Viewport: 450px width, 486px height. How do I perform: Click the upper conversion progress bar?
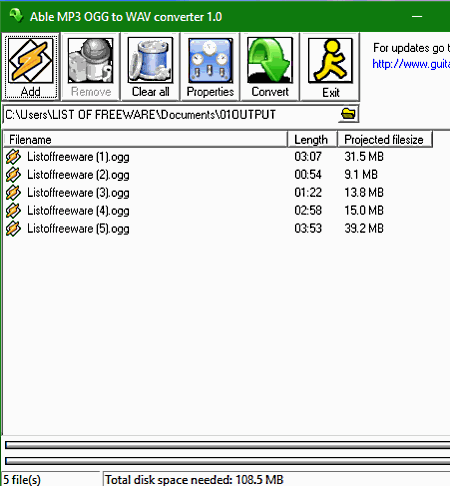[x=227, y=445]
